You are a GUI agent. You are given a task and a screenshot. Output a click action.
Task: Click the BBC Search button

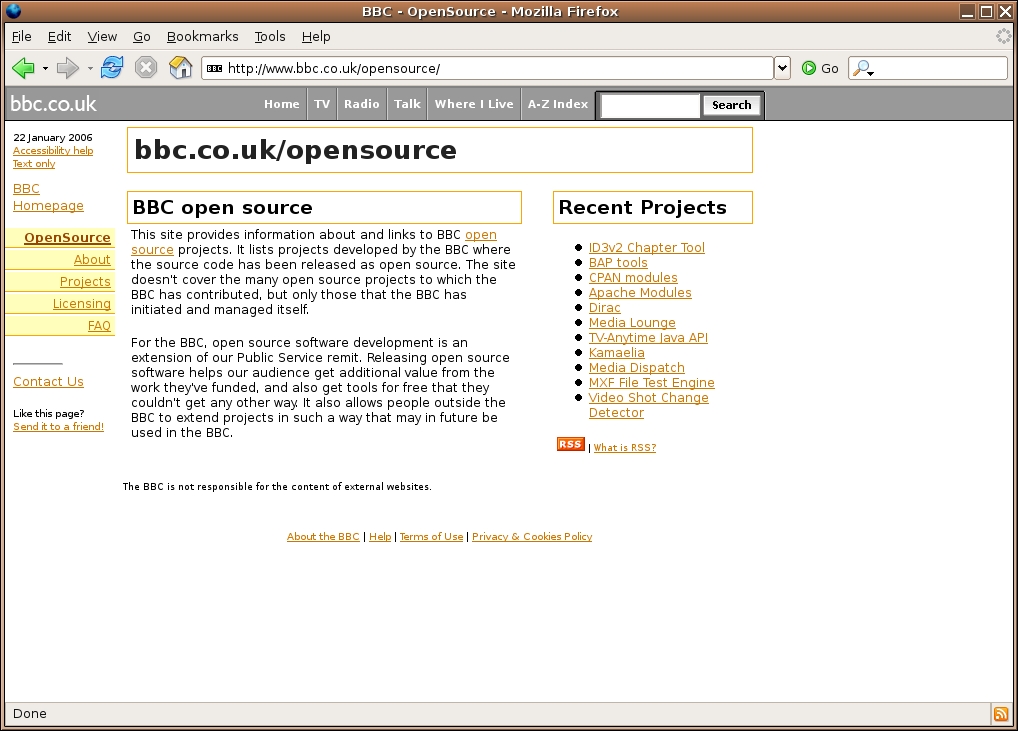pos(731,105)
